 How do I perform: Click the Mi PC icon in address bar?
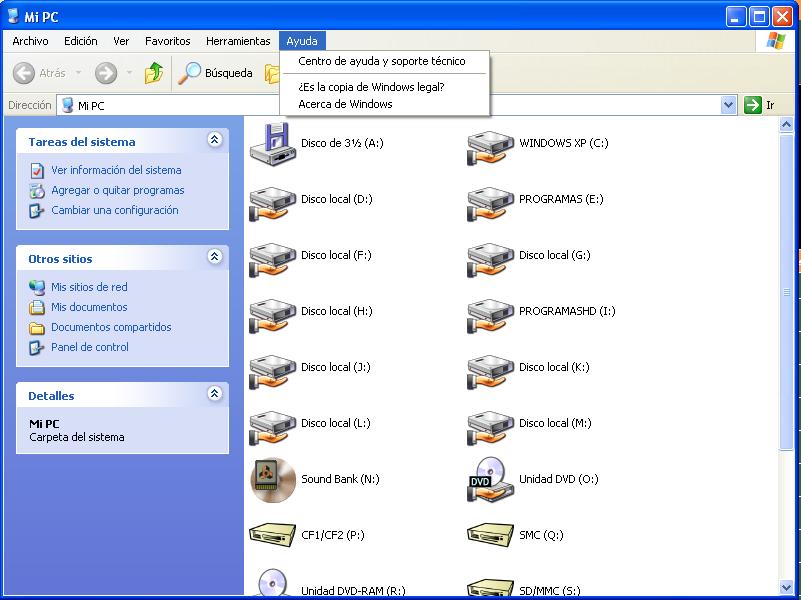pyautogui.click(x=67, y=105)
